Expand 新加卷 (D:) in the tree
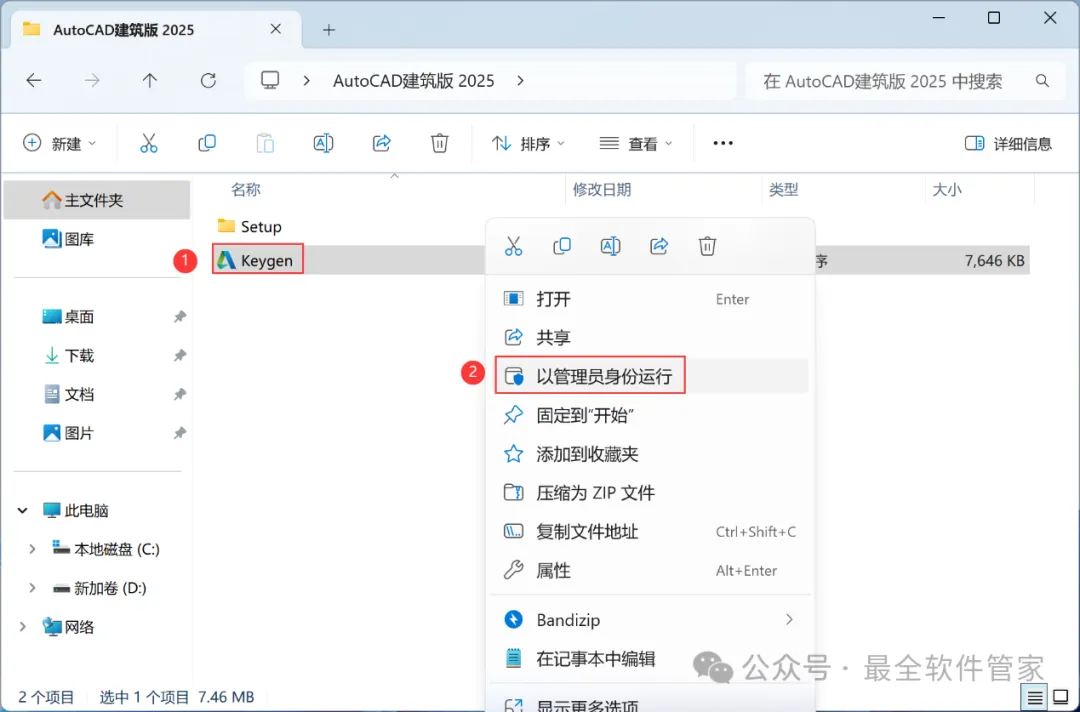Viewport: 1080px width, 712px height. [32, 588]
